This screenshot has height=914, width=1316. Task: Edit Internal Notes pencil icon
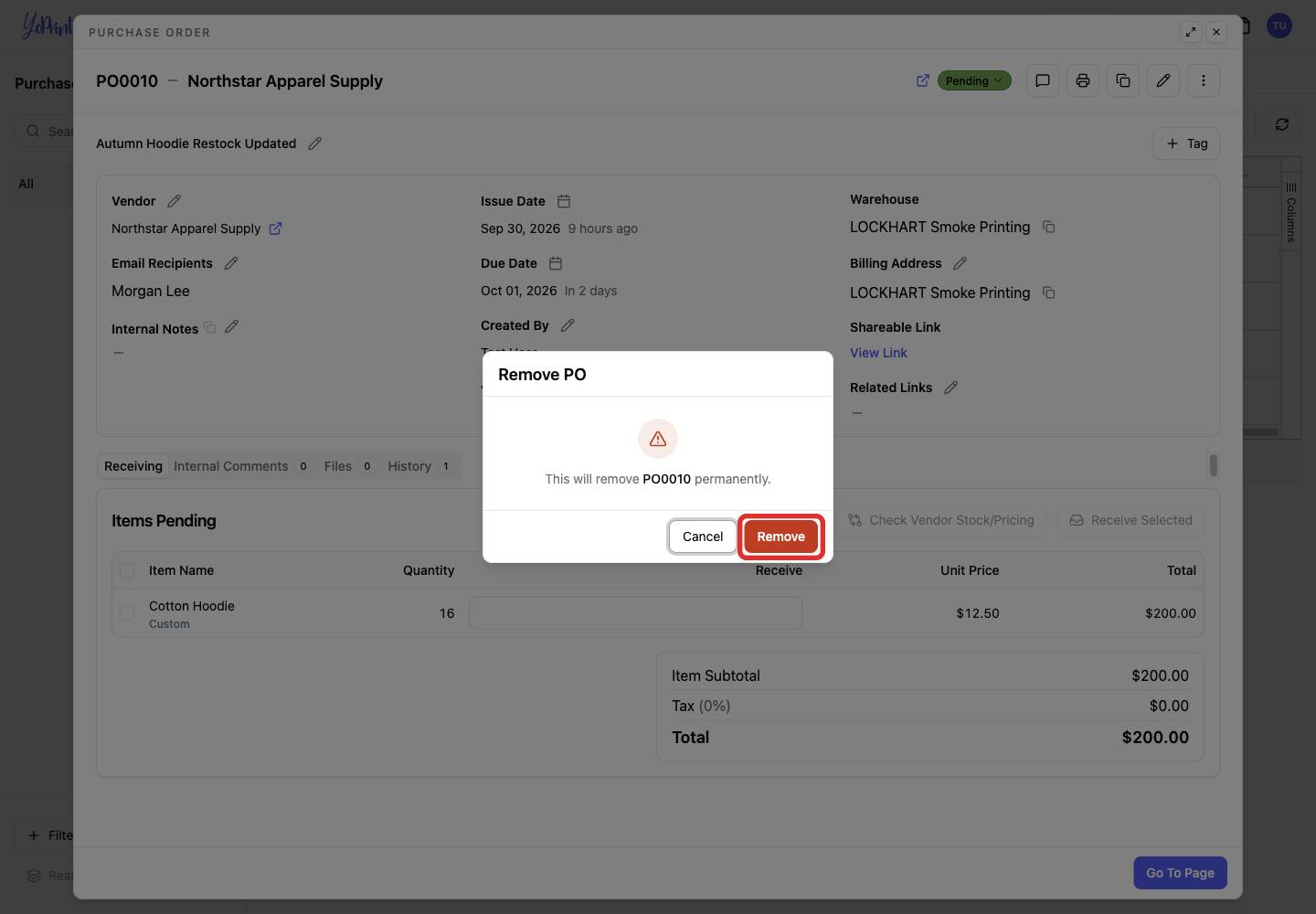coord(232,326)
